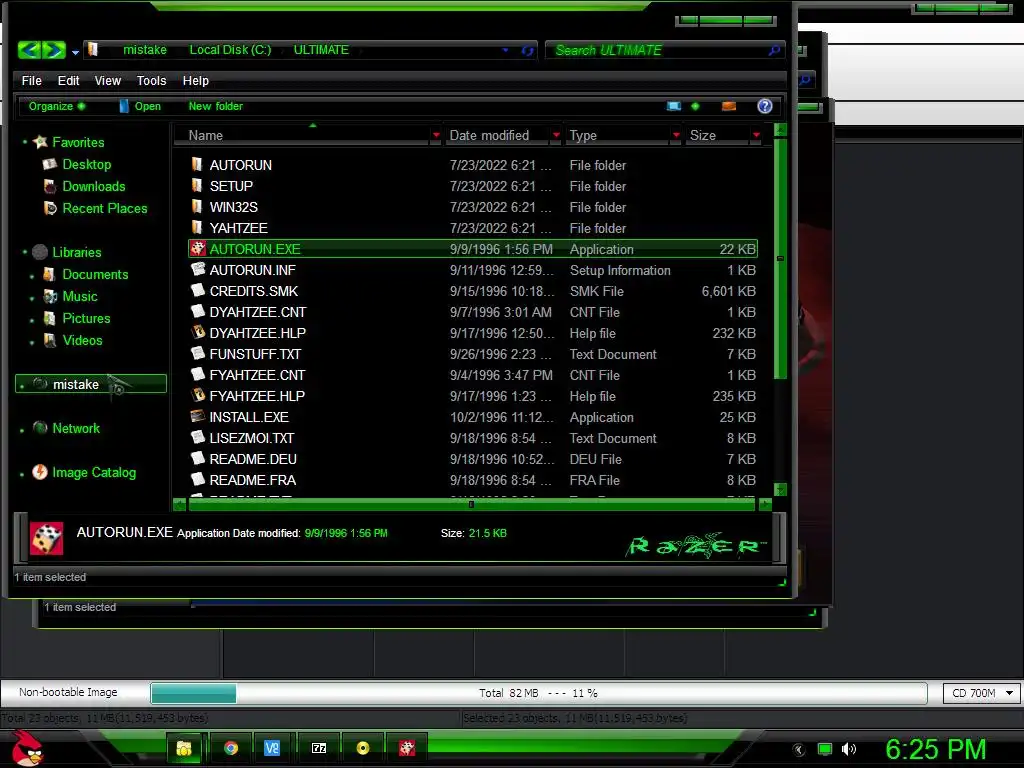Open the Date modified filter dropdown
This screenshot has height=768, width=1024.
(556, 135)
